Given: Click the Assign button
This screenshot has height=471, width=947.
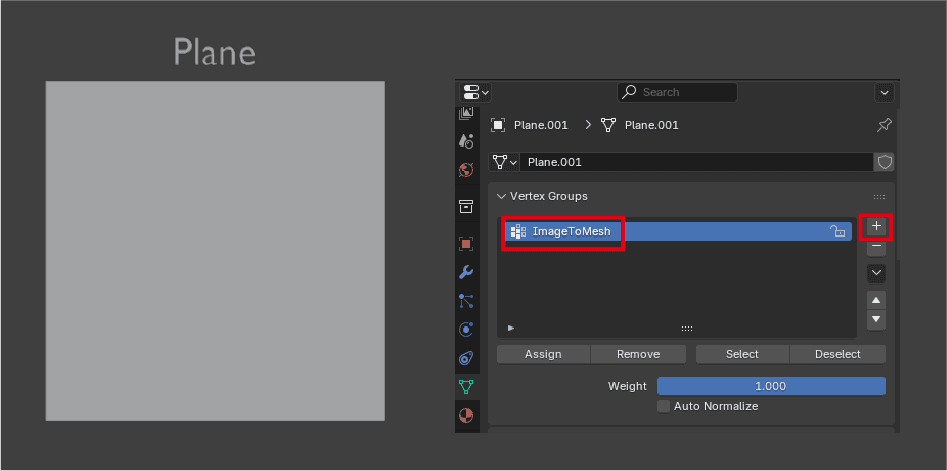Looking at the screenshot, I should click(x=543, y=354).
